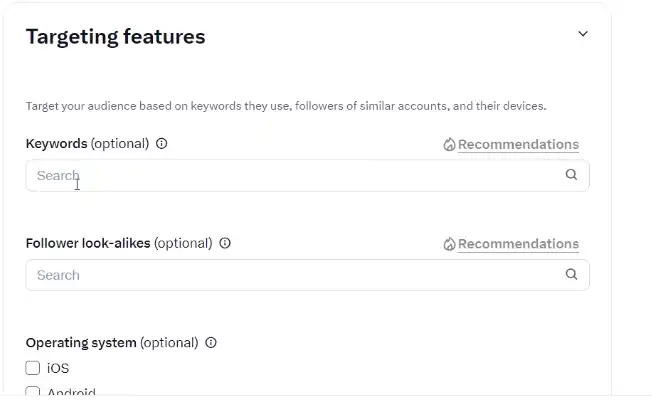652x404 pixels.
Task: Click the magnifier icon in Follower look-alikes search
Action: tap(571, 274)
